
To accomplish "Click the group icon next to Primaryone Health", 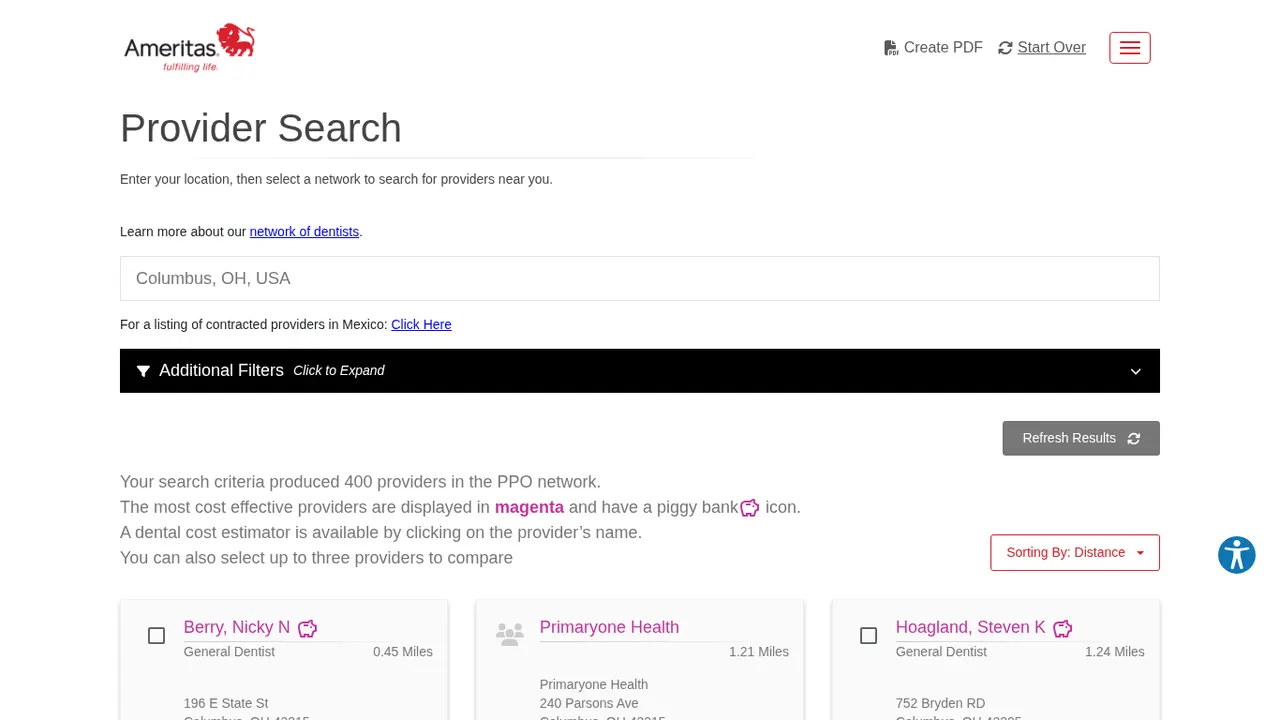I will [510, 634].
